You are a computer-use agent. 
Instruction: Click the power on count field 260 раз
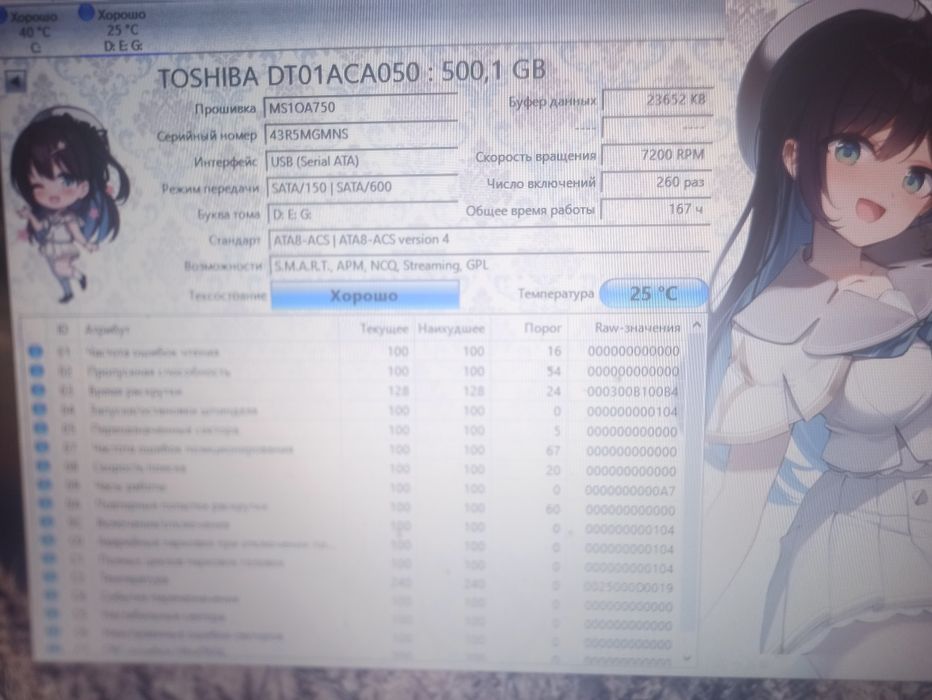coord(656,182)
